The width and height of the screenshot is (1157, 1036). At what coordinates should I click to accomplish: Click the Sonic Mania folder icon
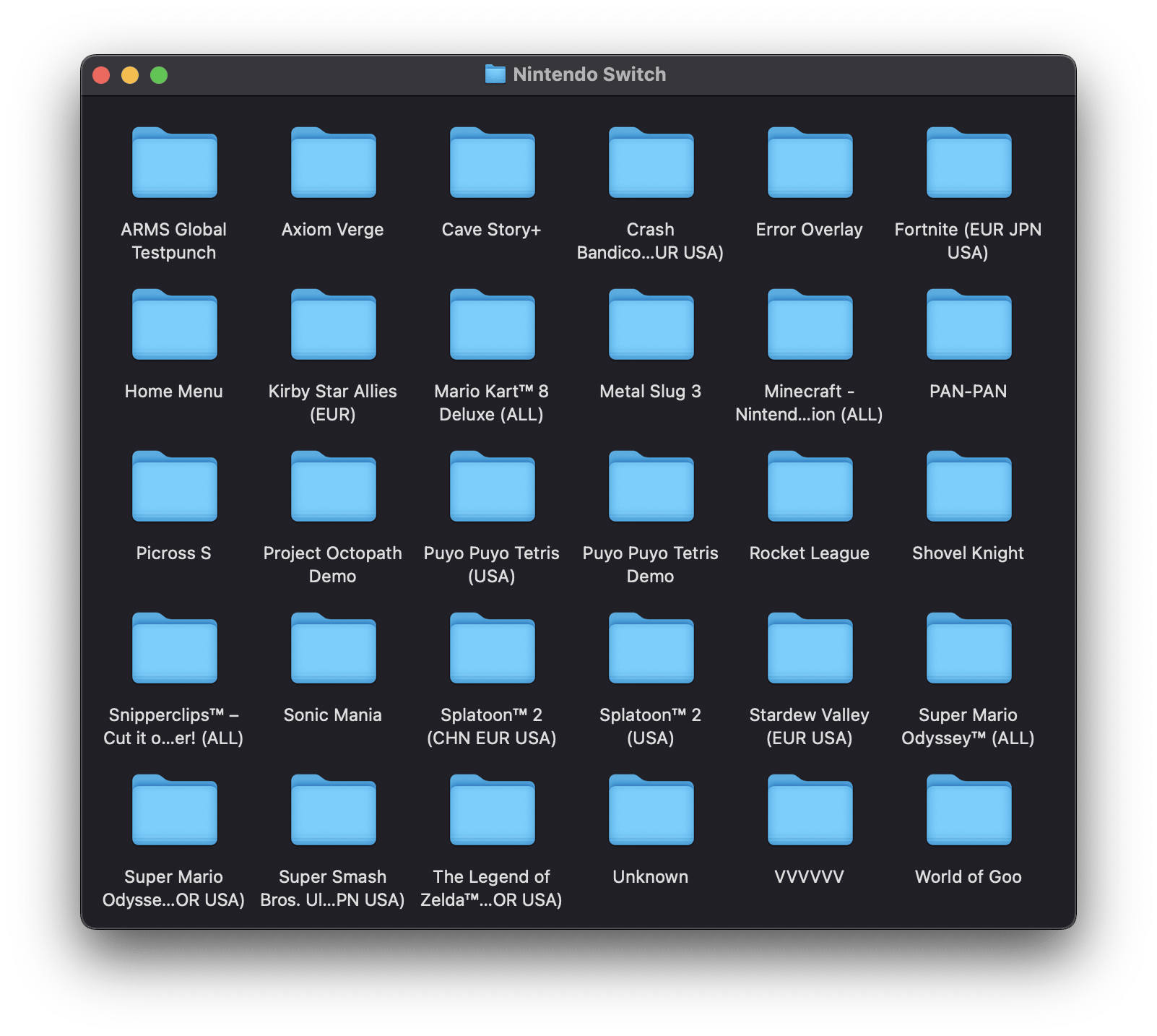point(333,648)
